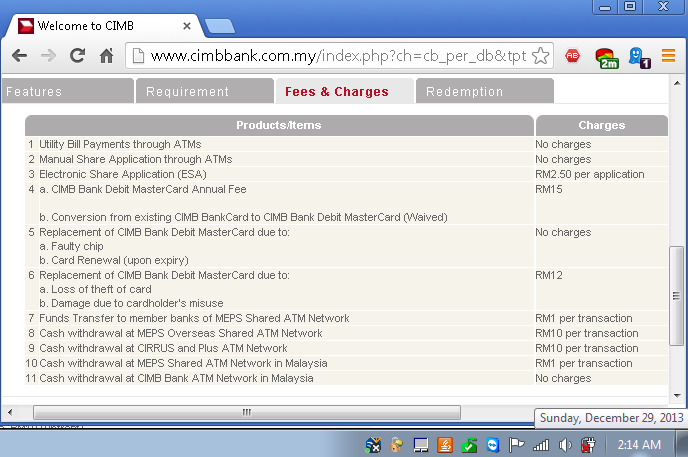Viewport: 688px width, 457px height.
Task: Switch to the Requirement tab
Action: (205, 91)
